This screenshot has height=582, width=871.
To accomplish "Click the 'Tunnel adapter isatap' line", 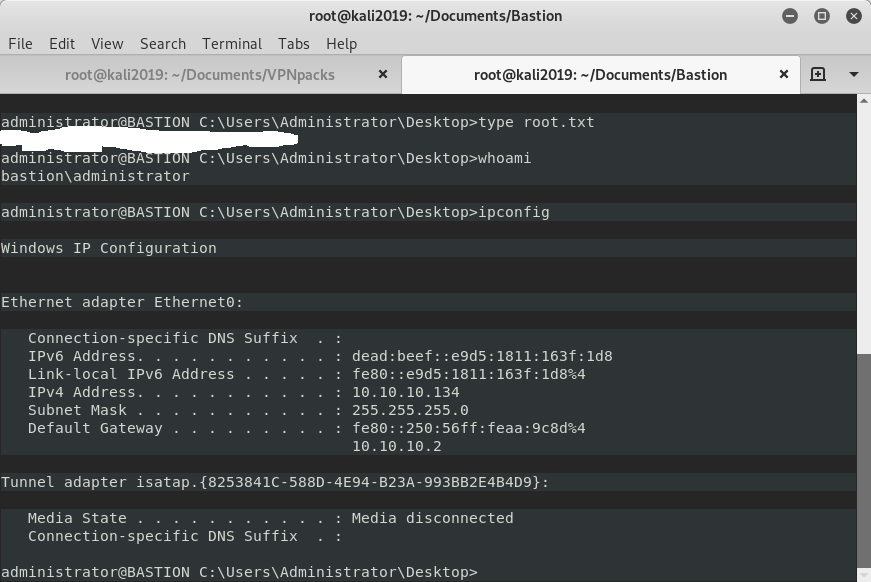I will (x=274, y=482).
